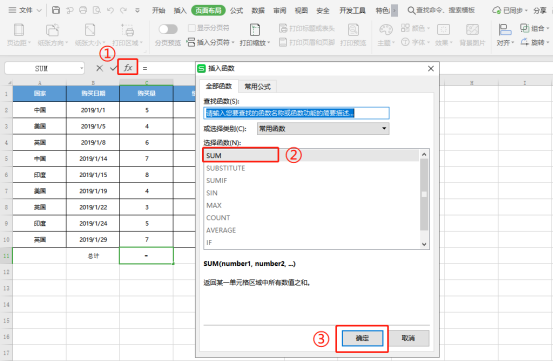Select SUMIF in the function list

click(x=311, y=181)
